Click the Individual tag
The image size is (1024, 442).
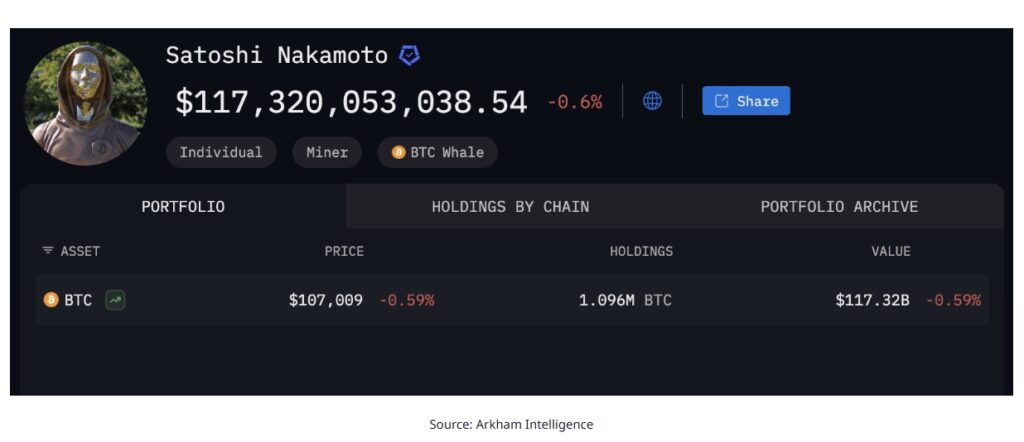coord(221,153)
